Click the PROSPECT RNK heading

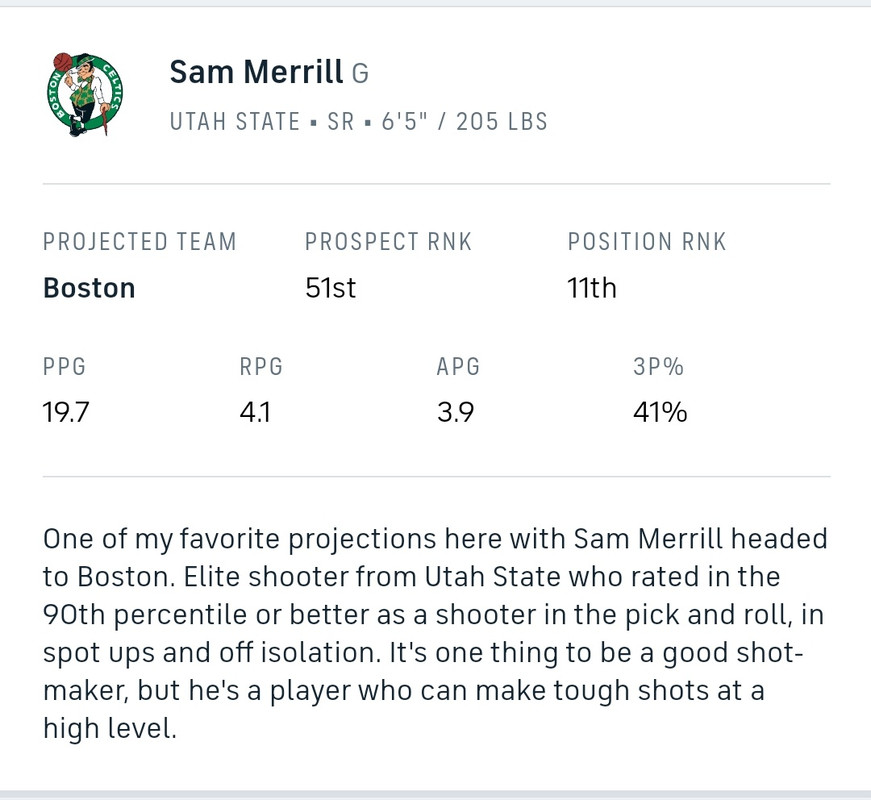click(388, 242)
